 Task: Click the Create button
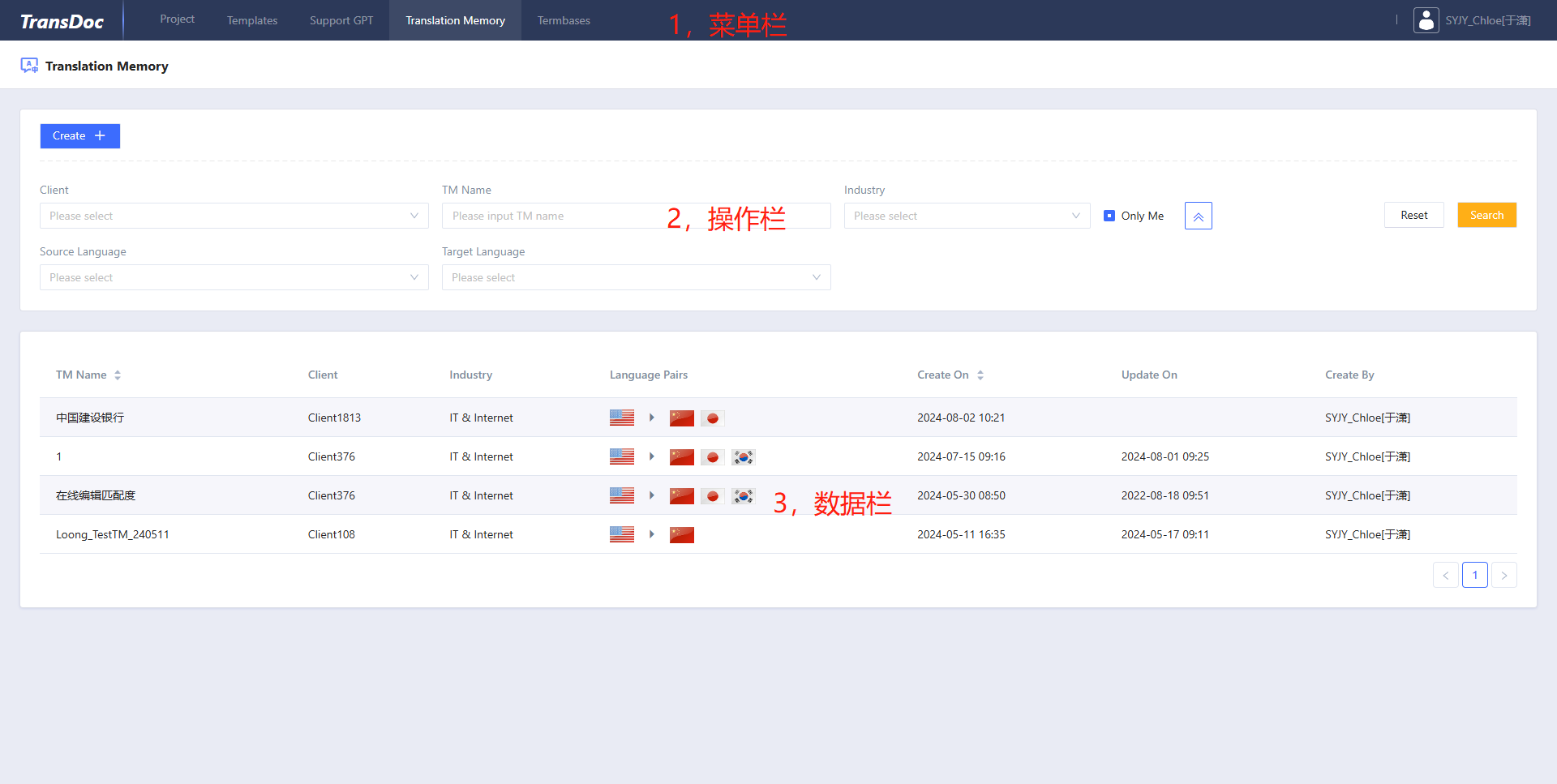point(80,136)
